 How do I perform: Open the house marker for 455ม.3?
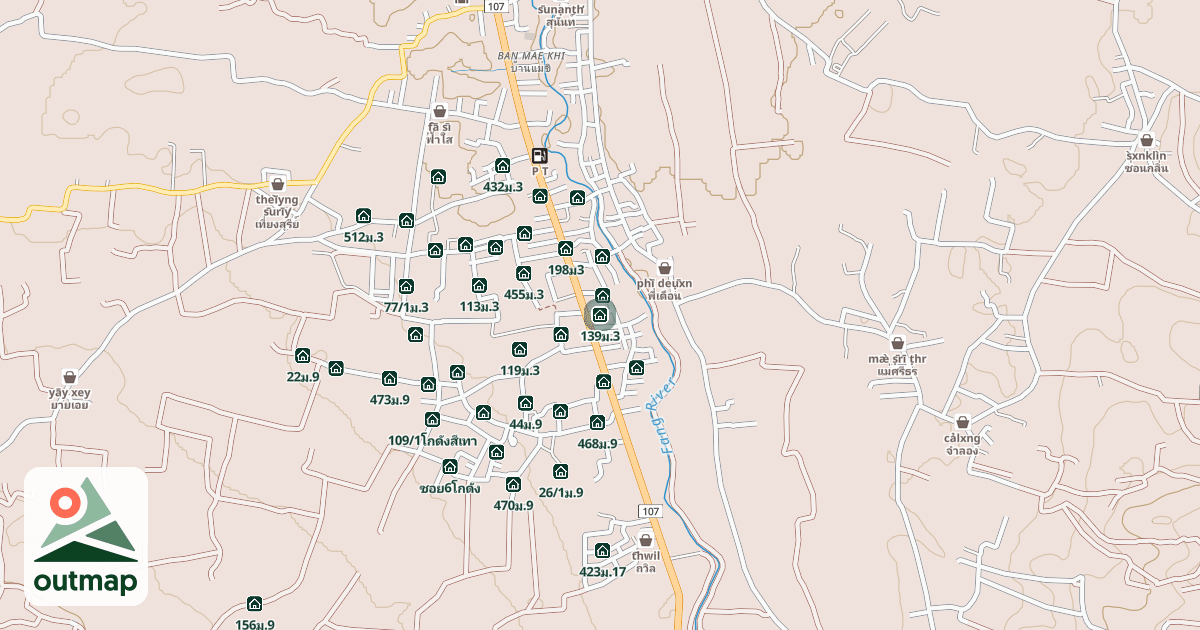click(523, 273)
